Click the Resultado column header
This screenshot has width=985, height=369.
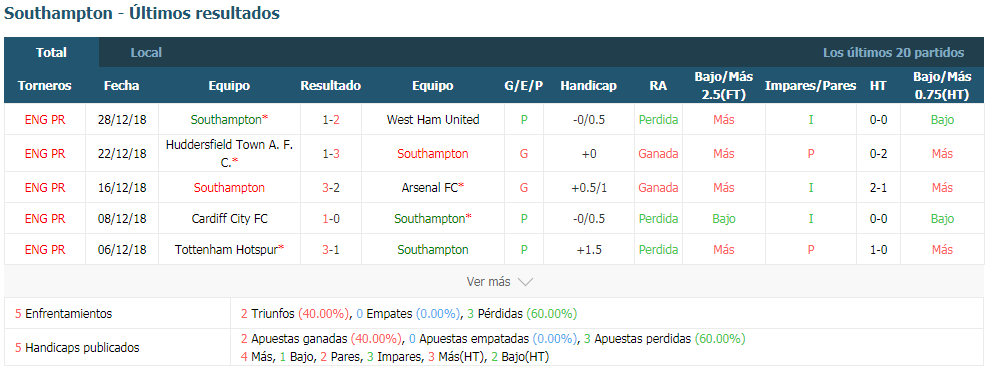coord(330,85)
